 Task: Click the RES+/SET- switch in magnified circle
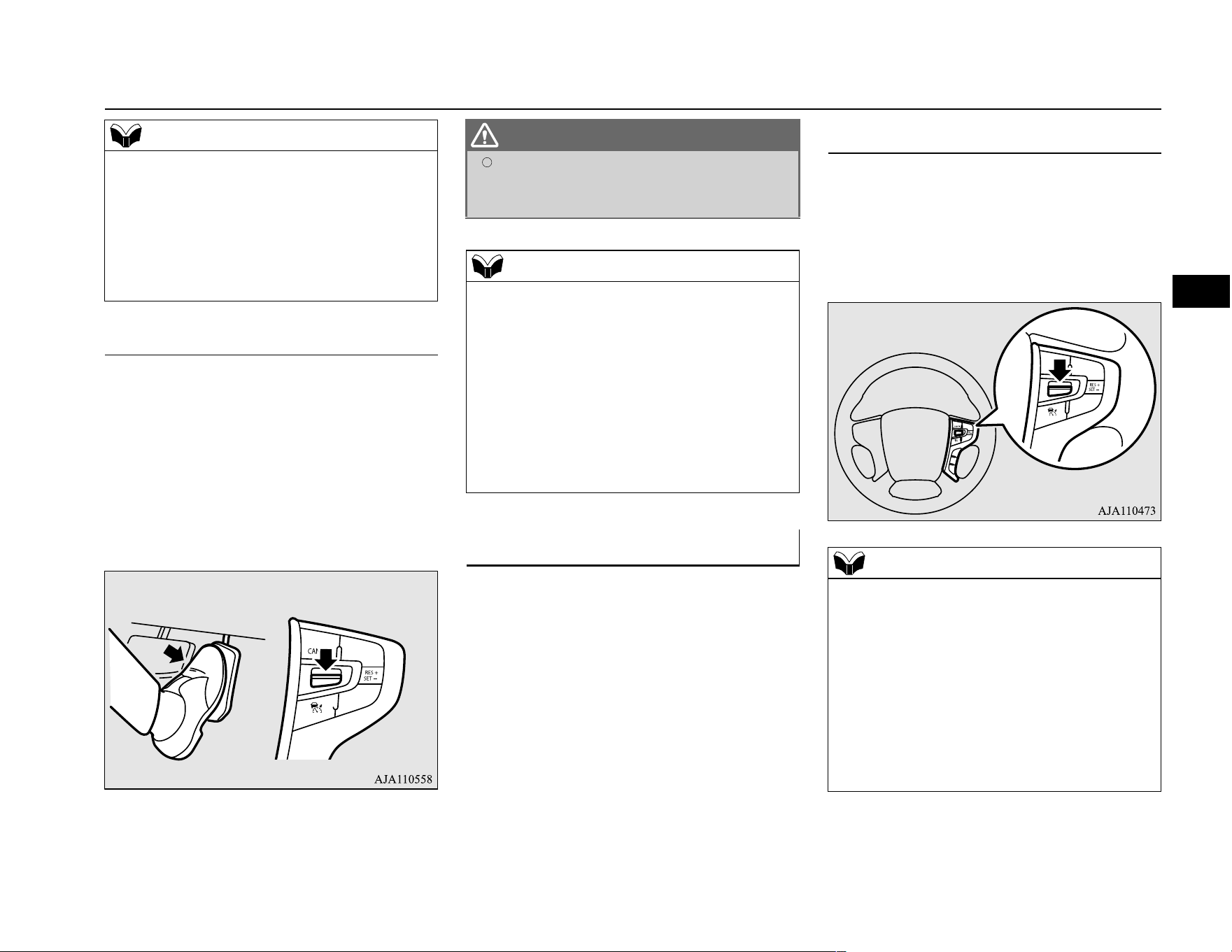coord(1094,387)
